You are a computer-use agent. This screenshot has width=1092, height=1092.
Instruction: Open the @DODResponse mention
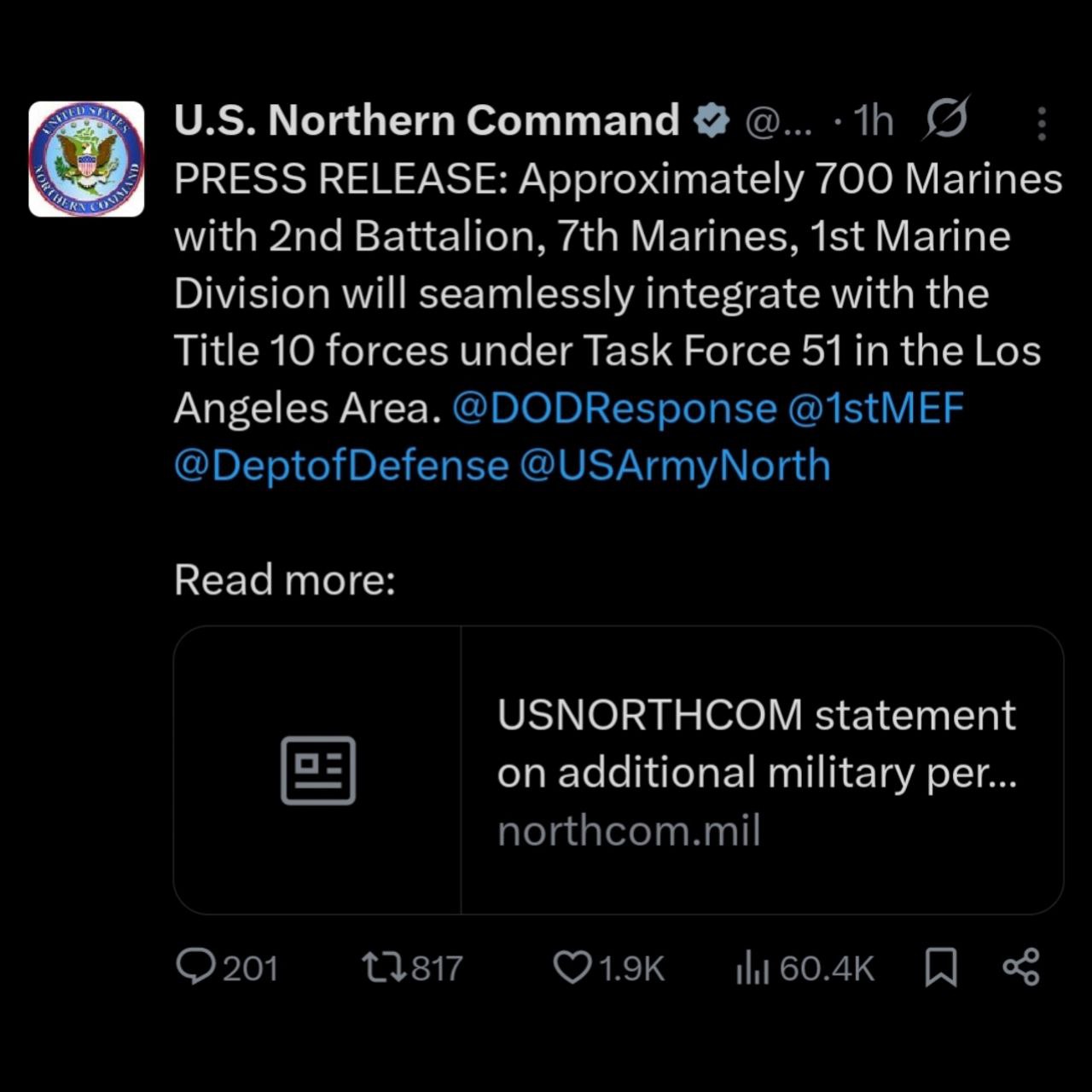614,408
